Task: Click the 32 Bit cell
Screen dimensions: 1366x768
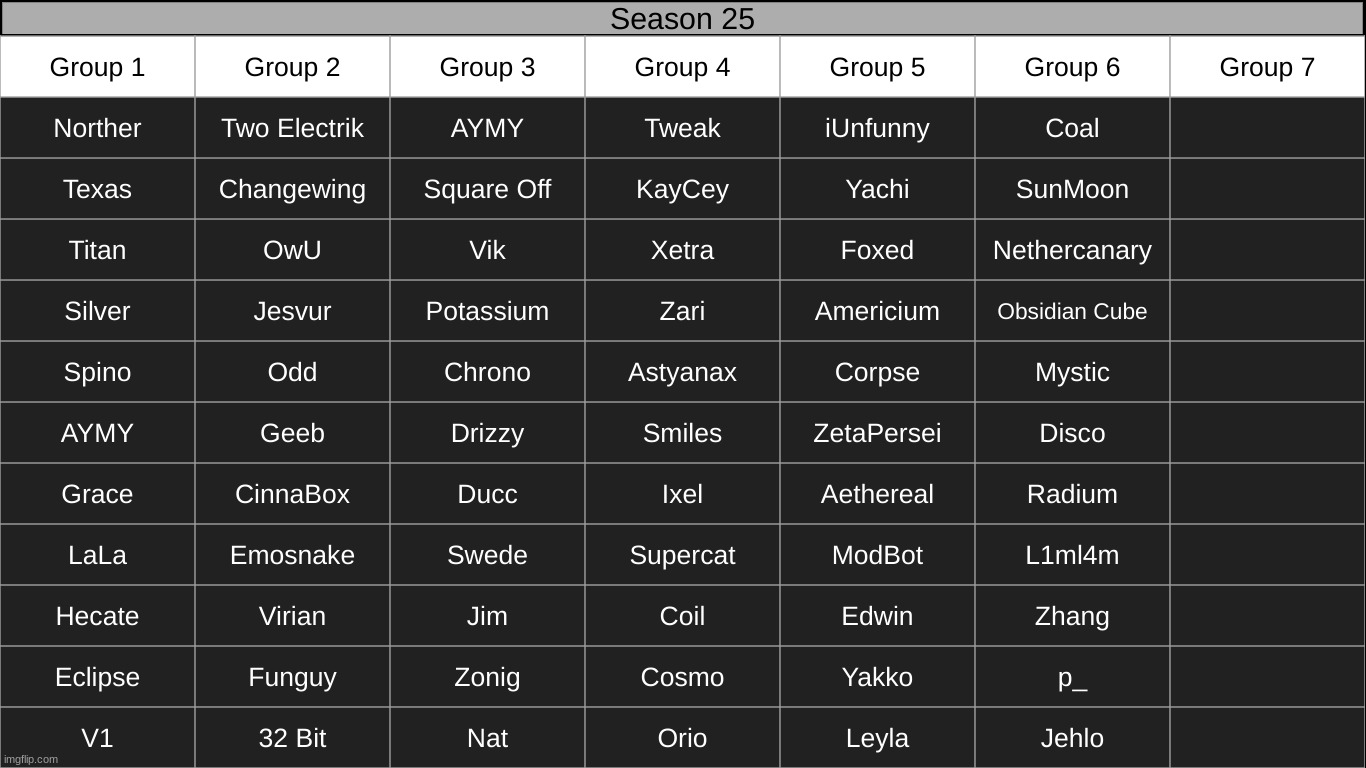Action: (292, 738)
